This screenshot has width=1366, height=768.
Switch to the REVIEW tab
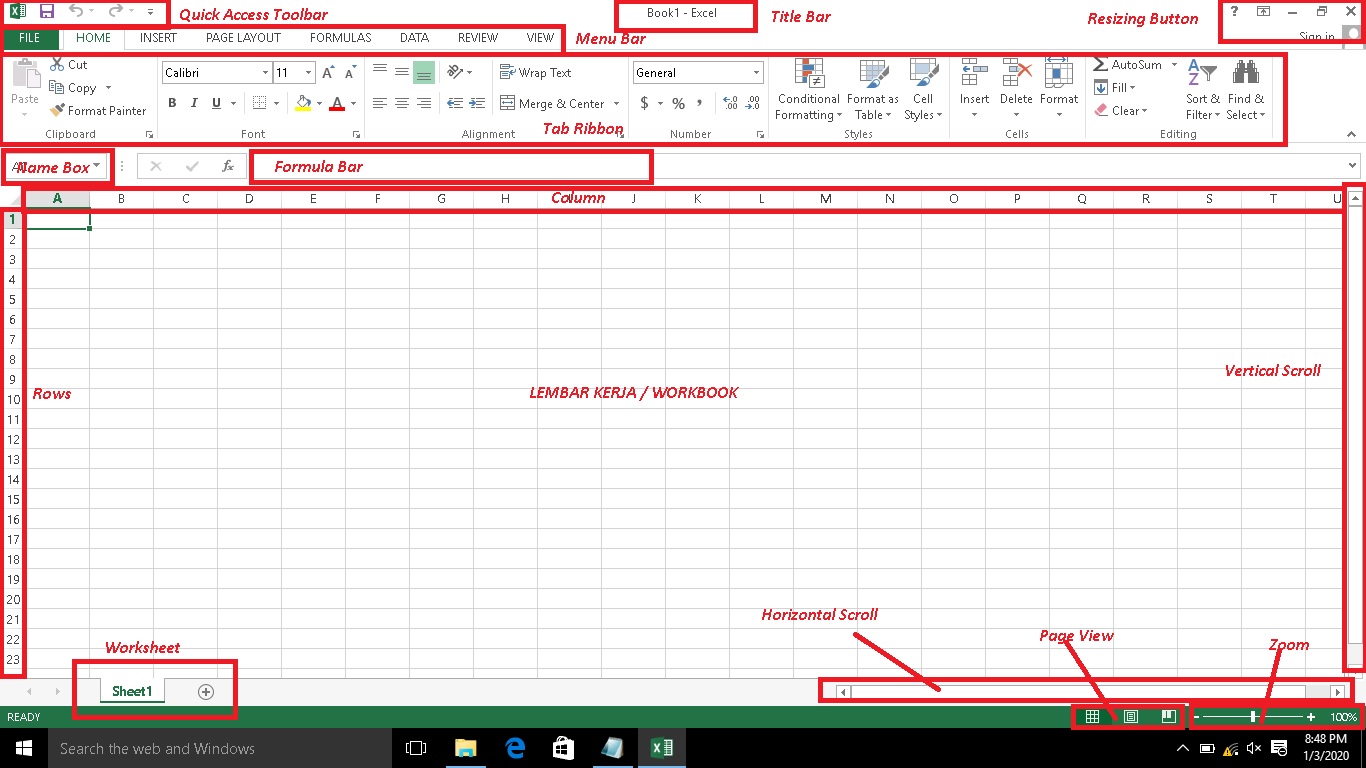click(x=478, y=38)
